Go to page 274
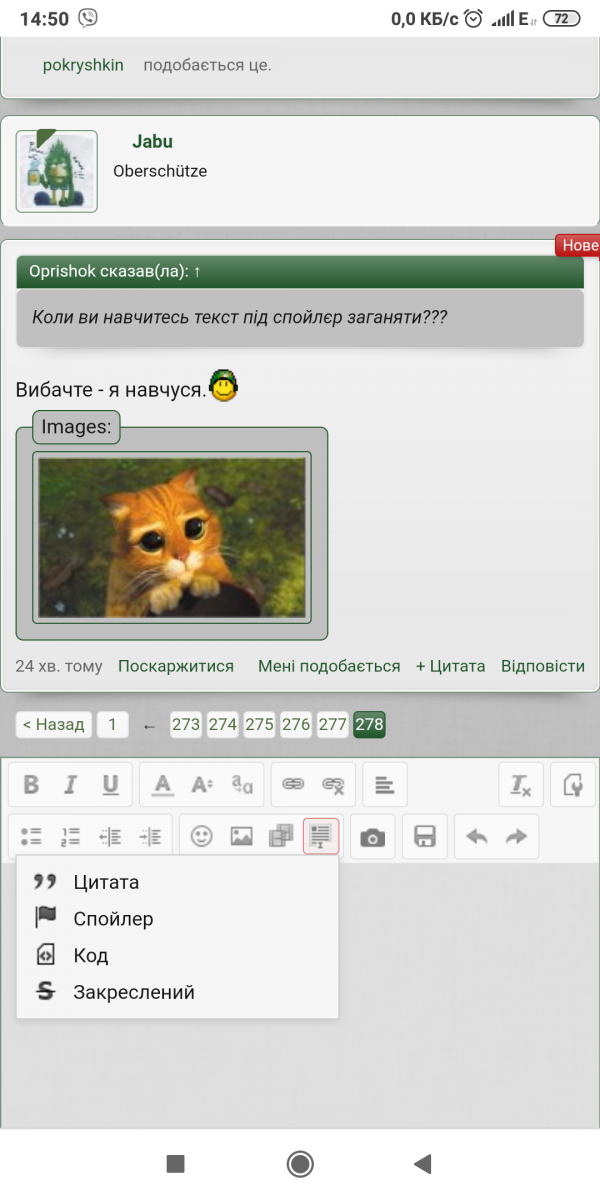 coord(223,724)
